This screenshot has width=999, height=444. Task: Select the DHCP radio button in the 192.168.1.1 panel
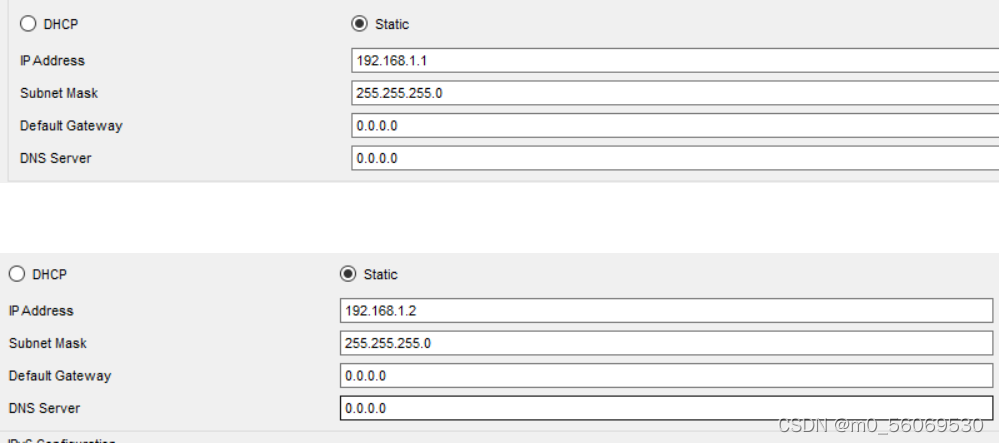(27, 25)
